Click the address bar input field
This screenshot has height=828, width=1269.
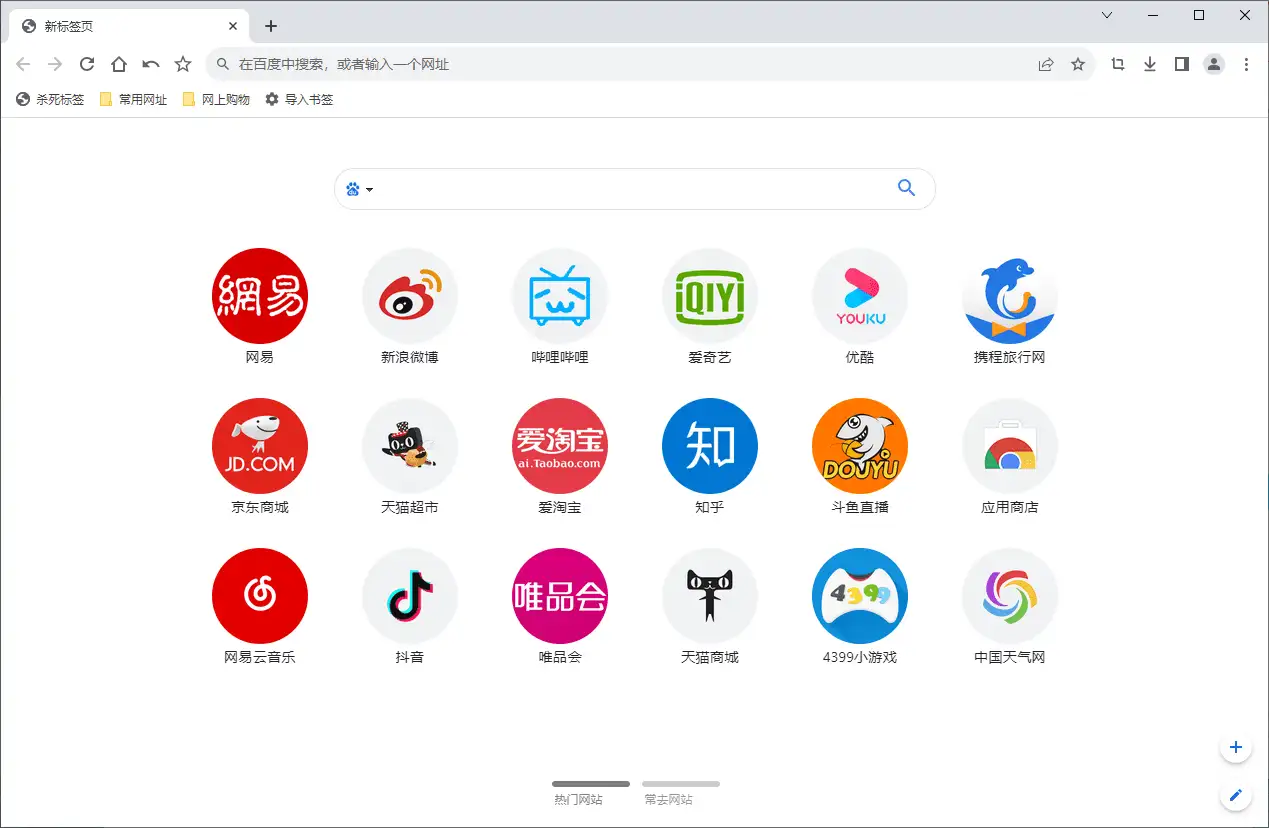[x=600, y=63]
